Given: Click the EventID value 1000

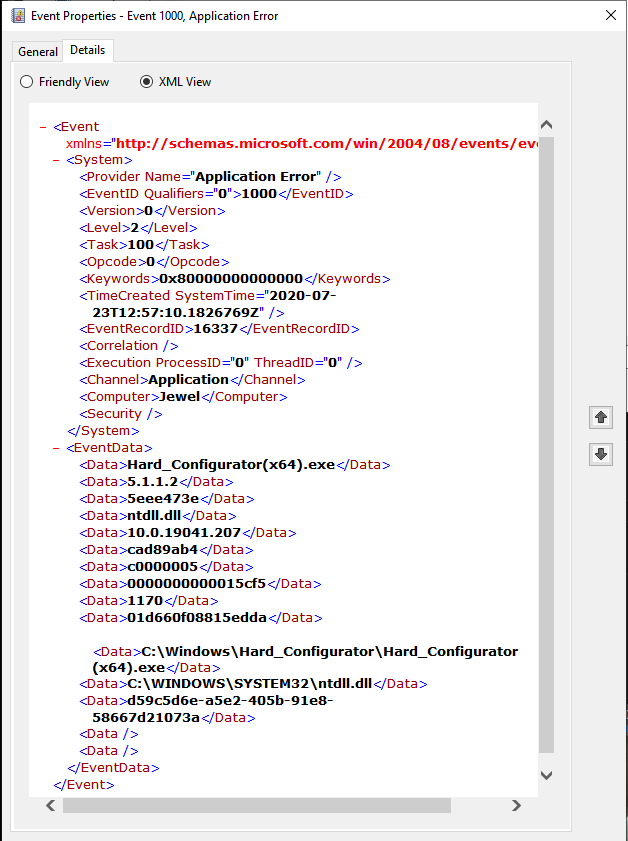Looking at the screenshot, I should 259,194.
